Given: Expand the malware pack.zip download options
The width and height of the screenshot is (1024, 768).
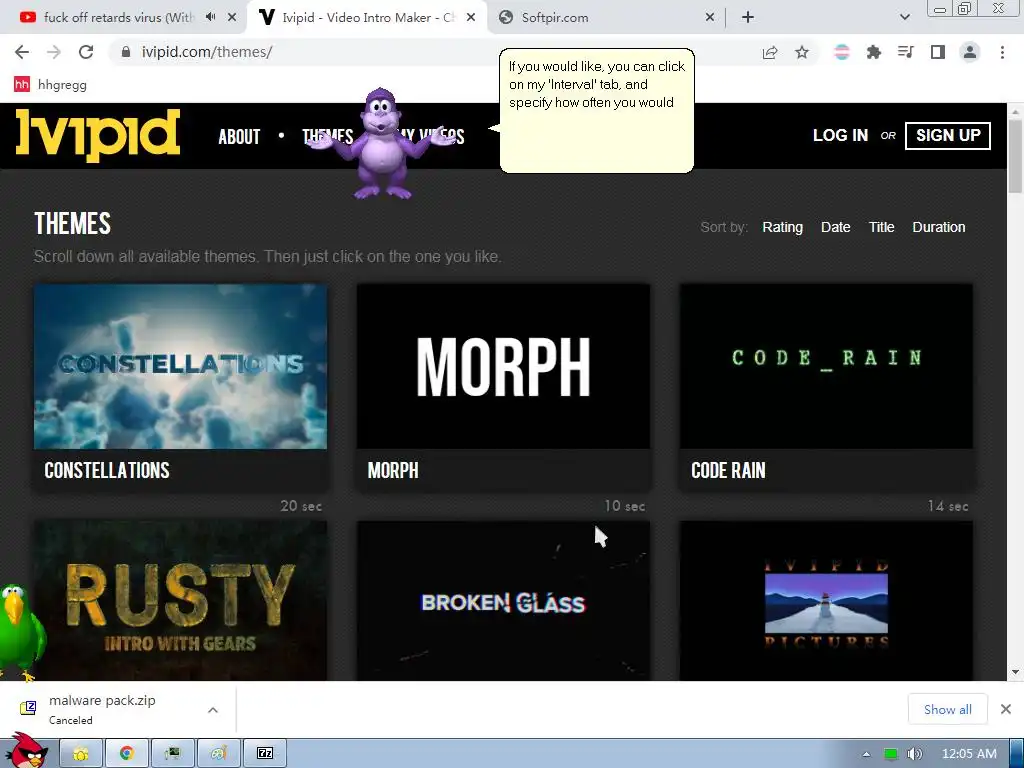Looking at the screenshot, I should 213,709.
